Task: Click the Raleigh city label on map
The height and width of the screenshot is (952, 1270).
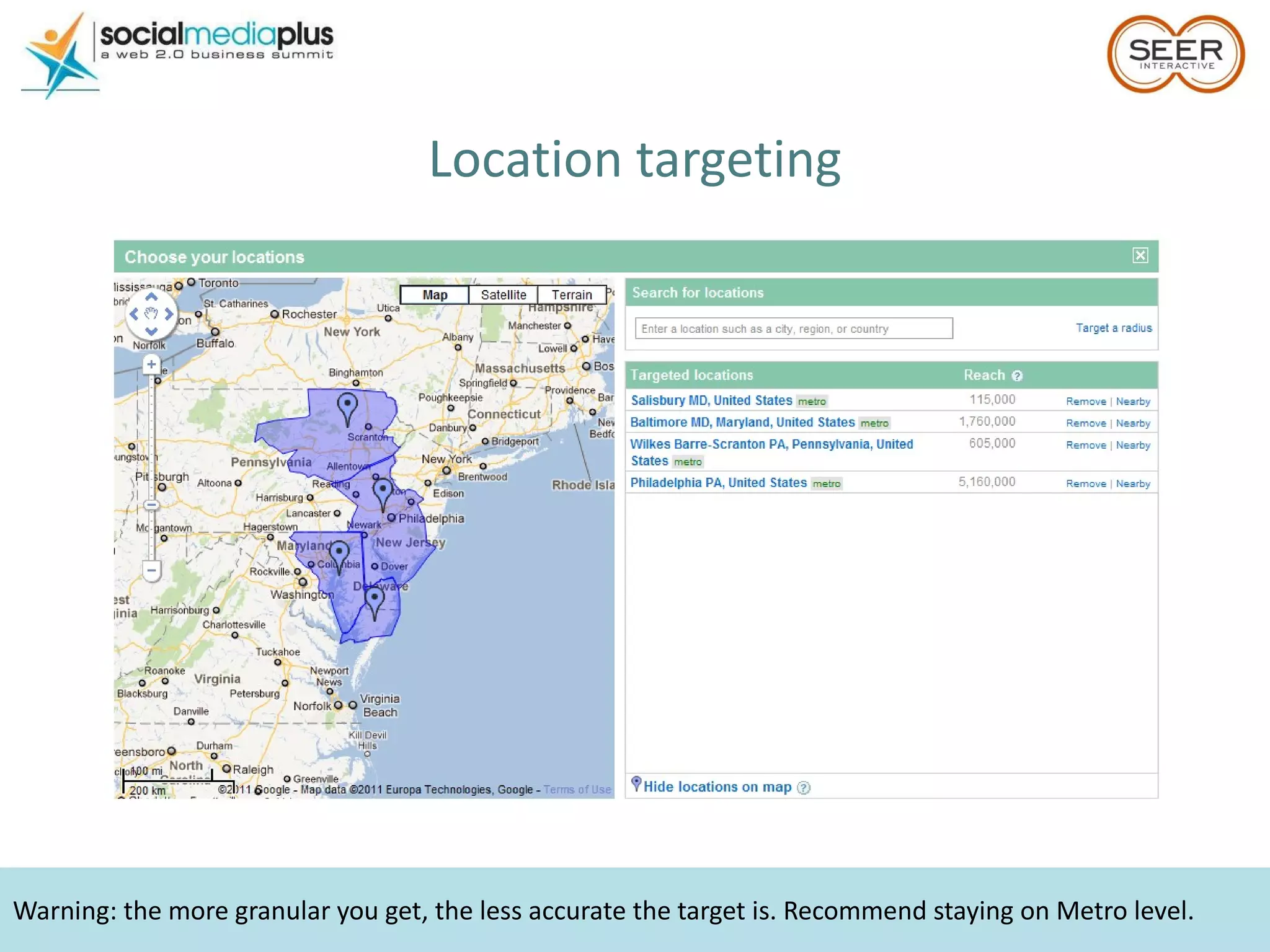Action: point(253,769)
